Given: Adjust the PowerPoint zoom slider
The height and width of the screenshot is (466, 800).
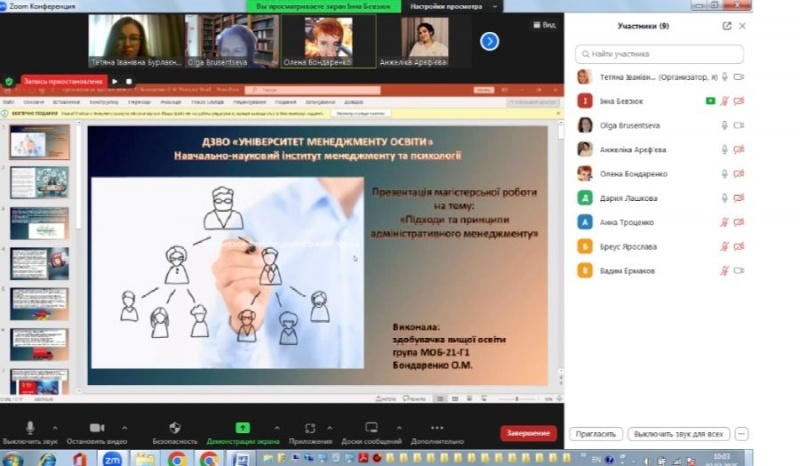Looking at the screenshot, I should 517,399.
